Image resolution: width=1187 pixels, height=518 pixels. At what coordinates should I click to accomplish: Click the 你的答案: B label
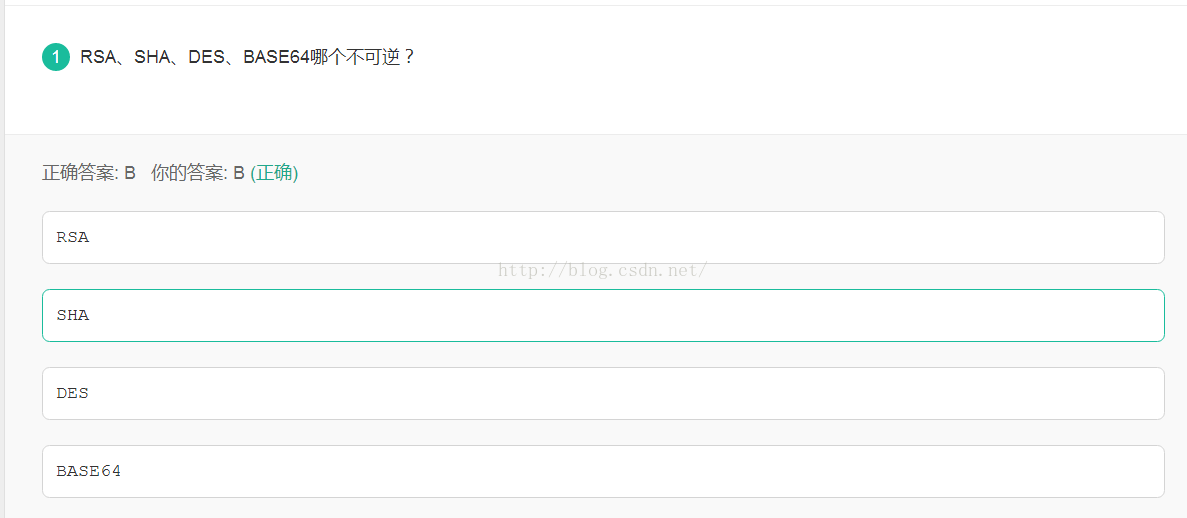197,173
